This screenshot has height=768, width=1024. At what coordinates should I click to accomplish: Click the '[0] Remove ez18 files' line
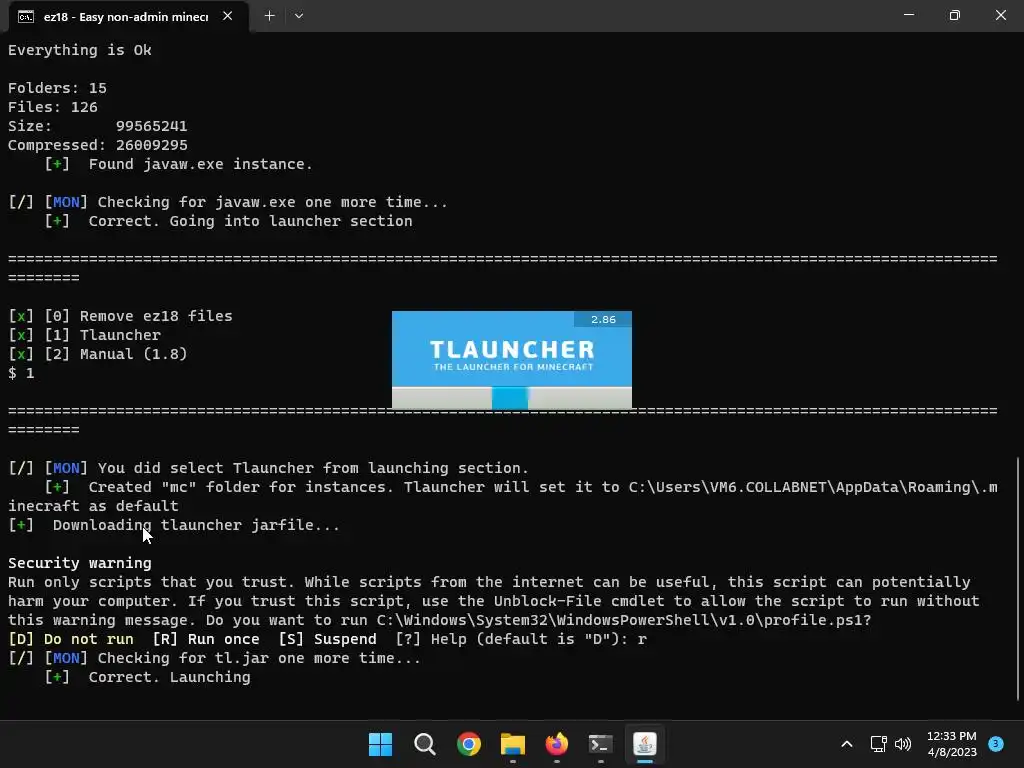[120, 316]
